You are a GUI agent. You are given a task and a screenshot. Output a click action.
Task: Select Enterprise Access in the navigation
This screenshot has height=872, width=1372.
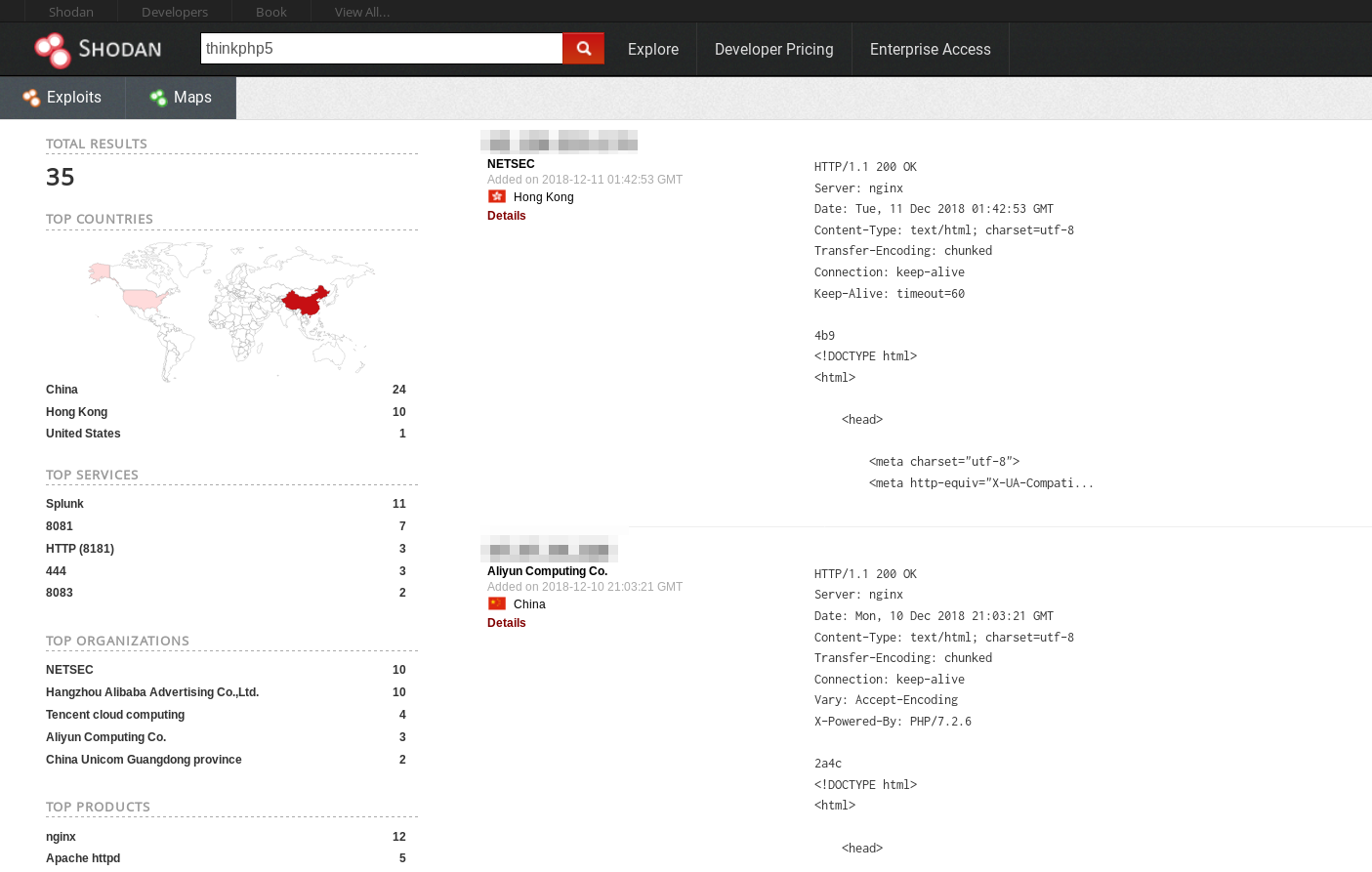(930, 49)
